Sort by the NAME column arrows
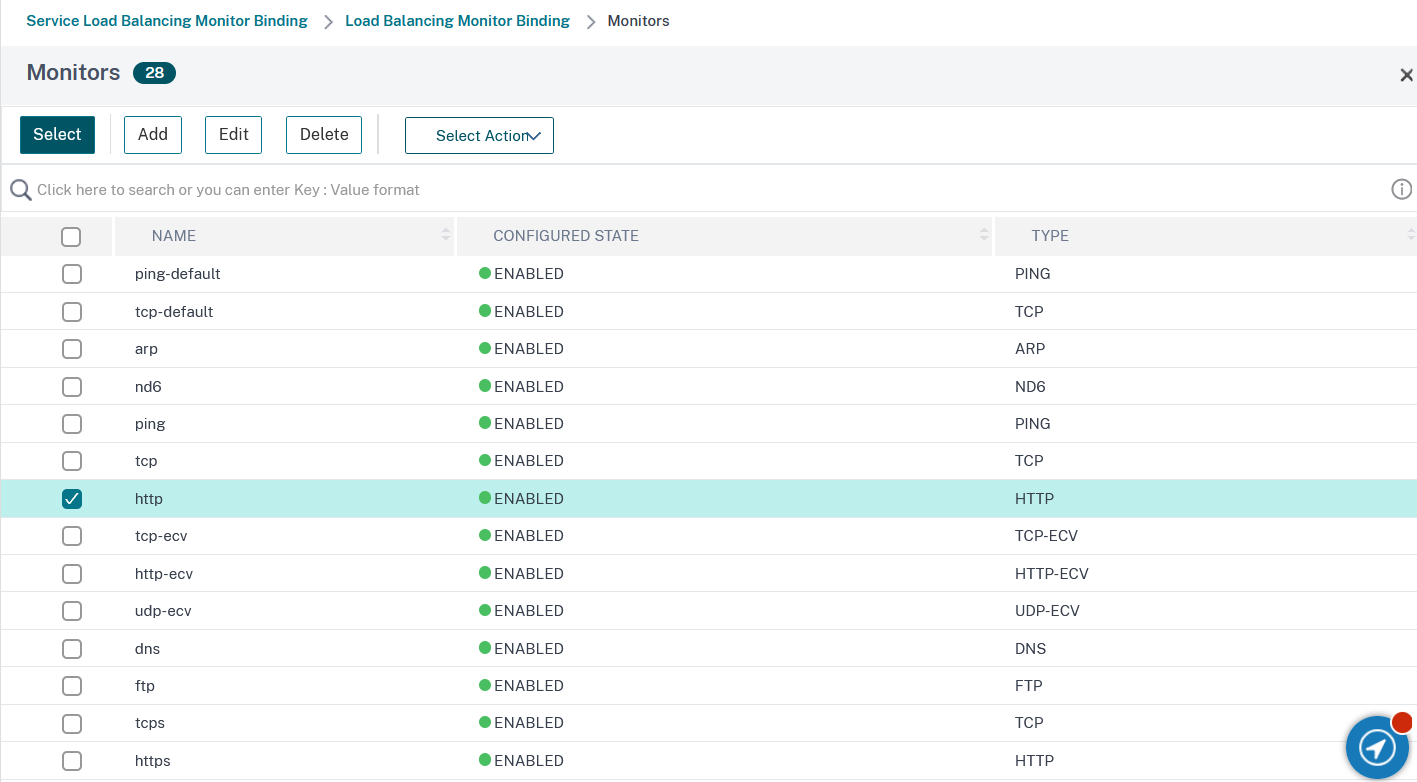The image size is (1417, 782). [446, 236]
